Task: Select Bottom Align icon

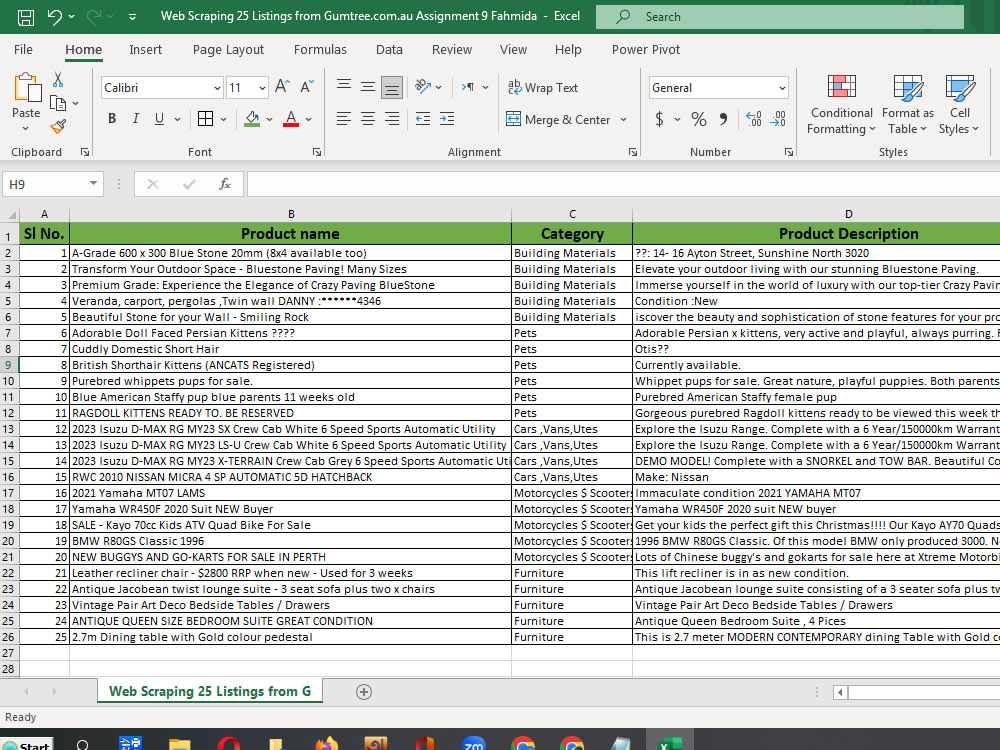Action: coord(392,87)
